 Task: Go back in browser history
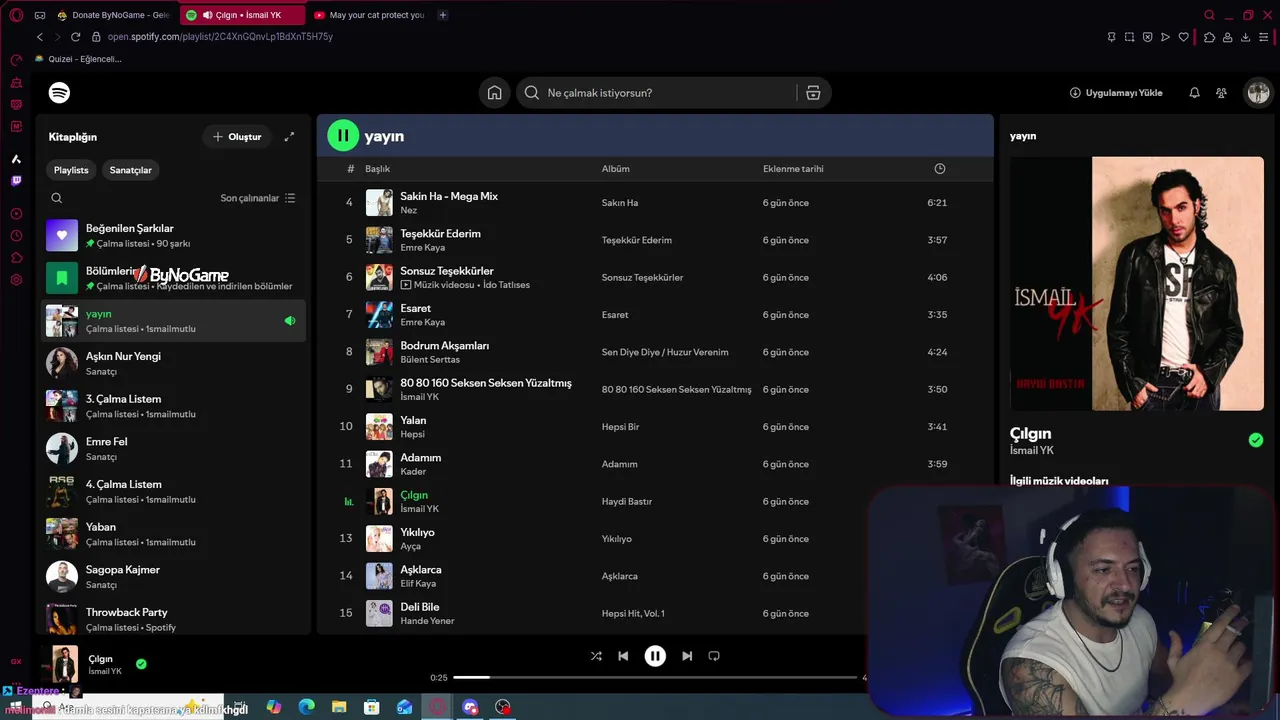(x=40, y=37)
